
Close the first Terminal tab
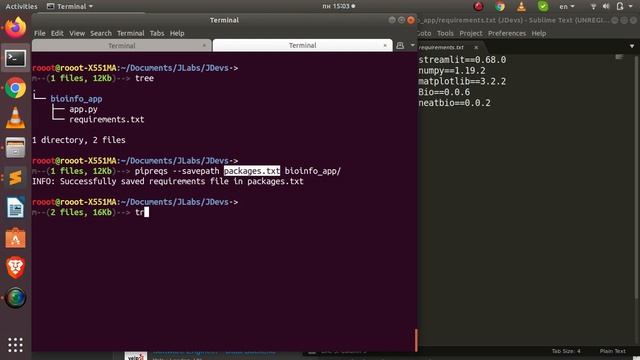coord(204,45)
